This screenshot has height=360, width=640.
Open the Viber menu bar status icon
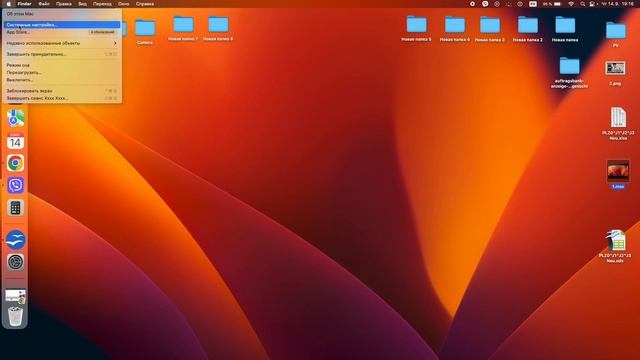(x=485, y=4)
